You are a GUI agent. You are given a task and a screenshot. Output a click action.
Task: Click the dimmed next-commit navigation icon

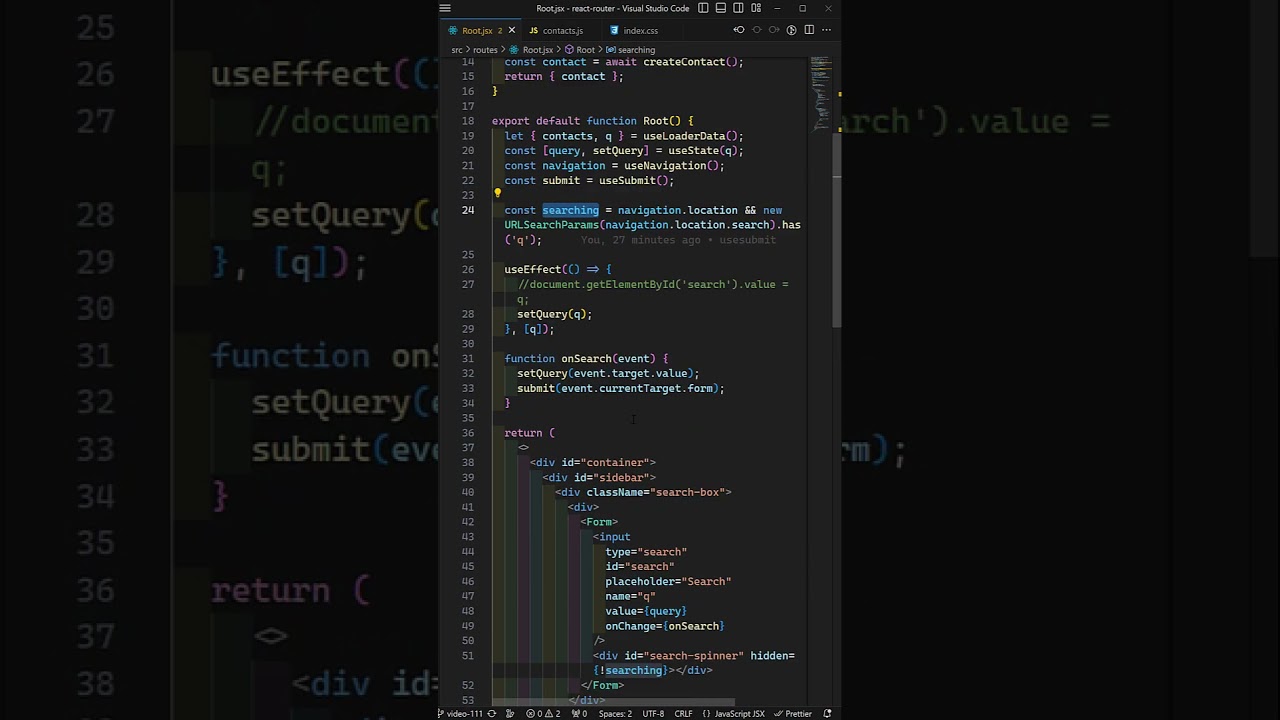click(x=774, y=30)
